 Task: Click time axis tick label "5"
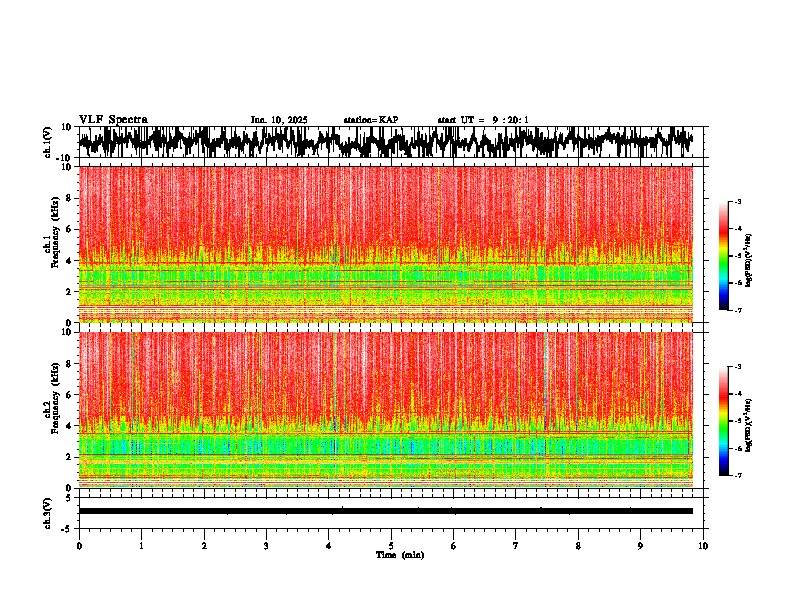pyautogui.click(x=391, y=546)
